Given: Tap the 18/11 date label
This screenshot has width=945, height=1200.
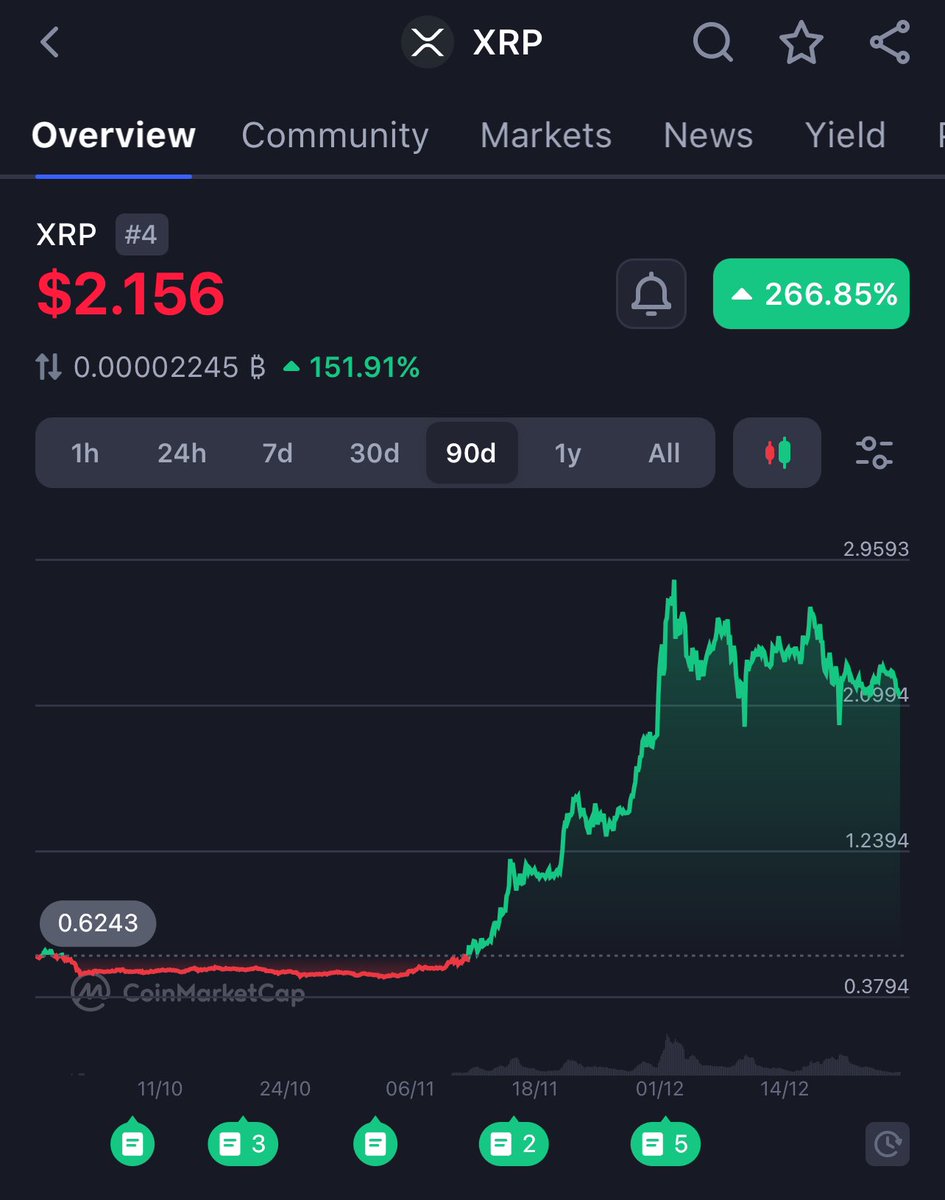Looking at the screenshot, I should (x=534, y=1088).
